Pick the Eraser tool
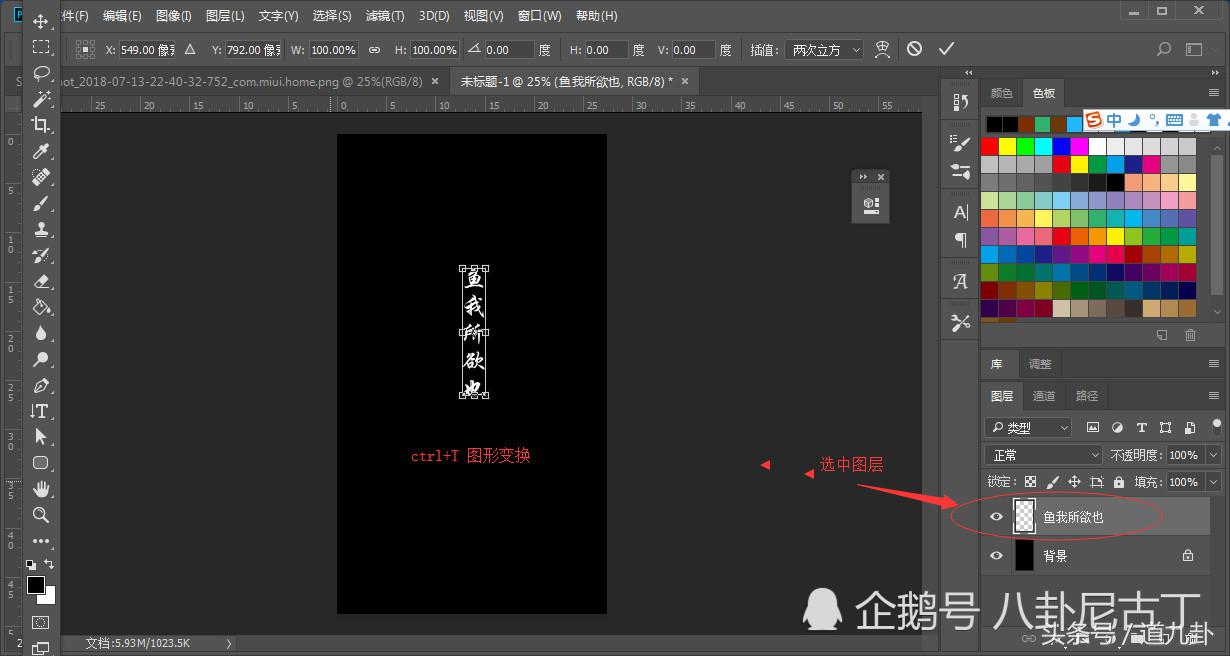This screenshot has width=1230, height=656. point(42,281)
